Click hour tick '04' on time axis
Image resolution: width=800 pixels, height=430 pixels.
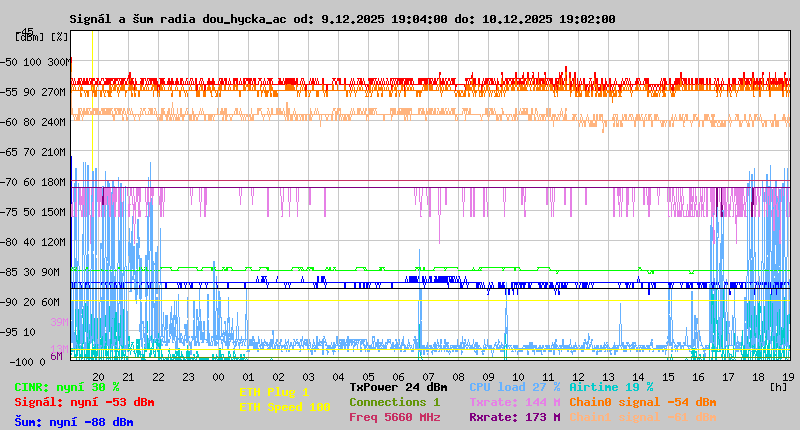[339, 377]
